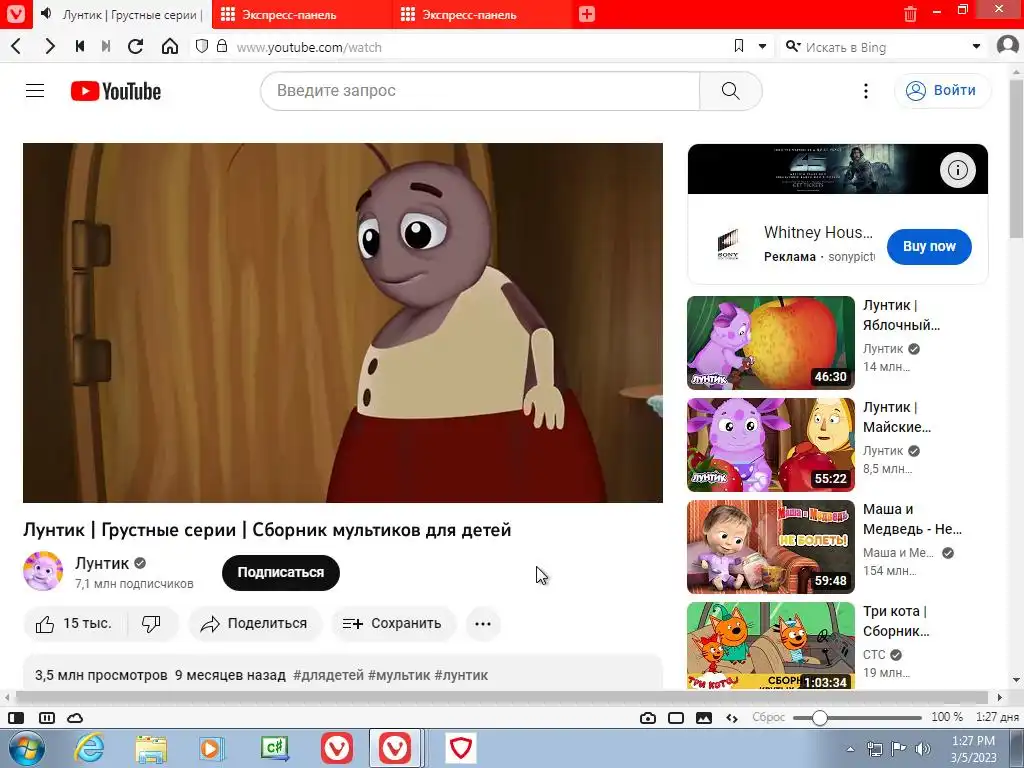Switch to the second Экспресс-панель tab
Screen dimensions: 1024x768
(x=482, y=14)
